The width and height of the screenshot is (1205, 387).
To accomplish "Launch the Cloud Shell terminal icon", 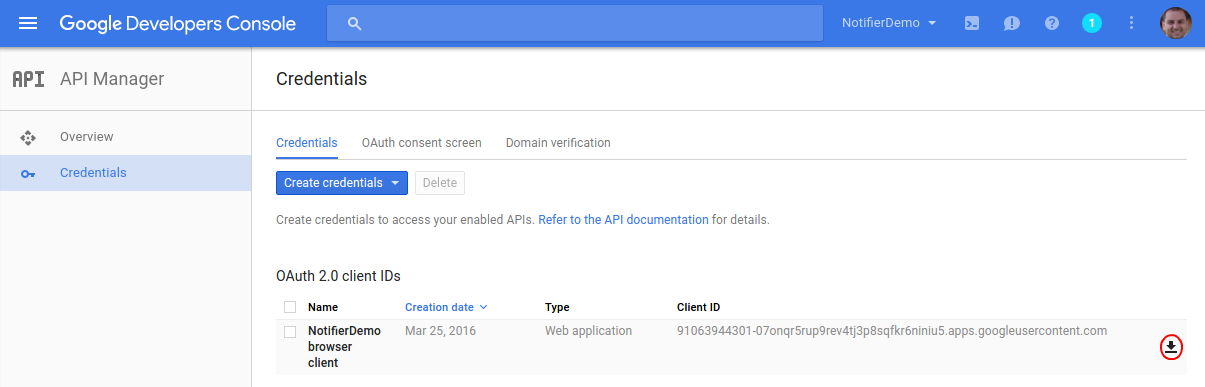I will click(971, 23).
